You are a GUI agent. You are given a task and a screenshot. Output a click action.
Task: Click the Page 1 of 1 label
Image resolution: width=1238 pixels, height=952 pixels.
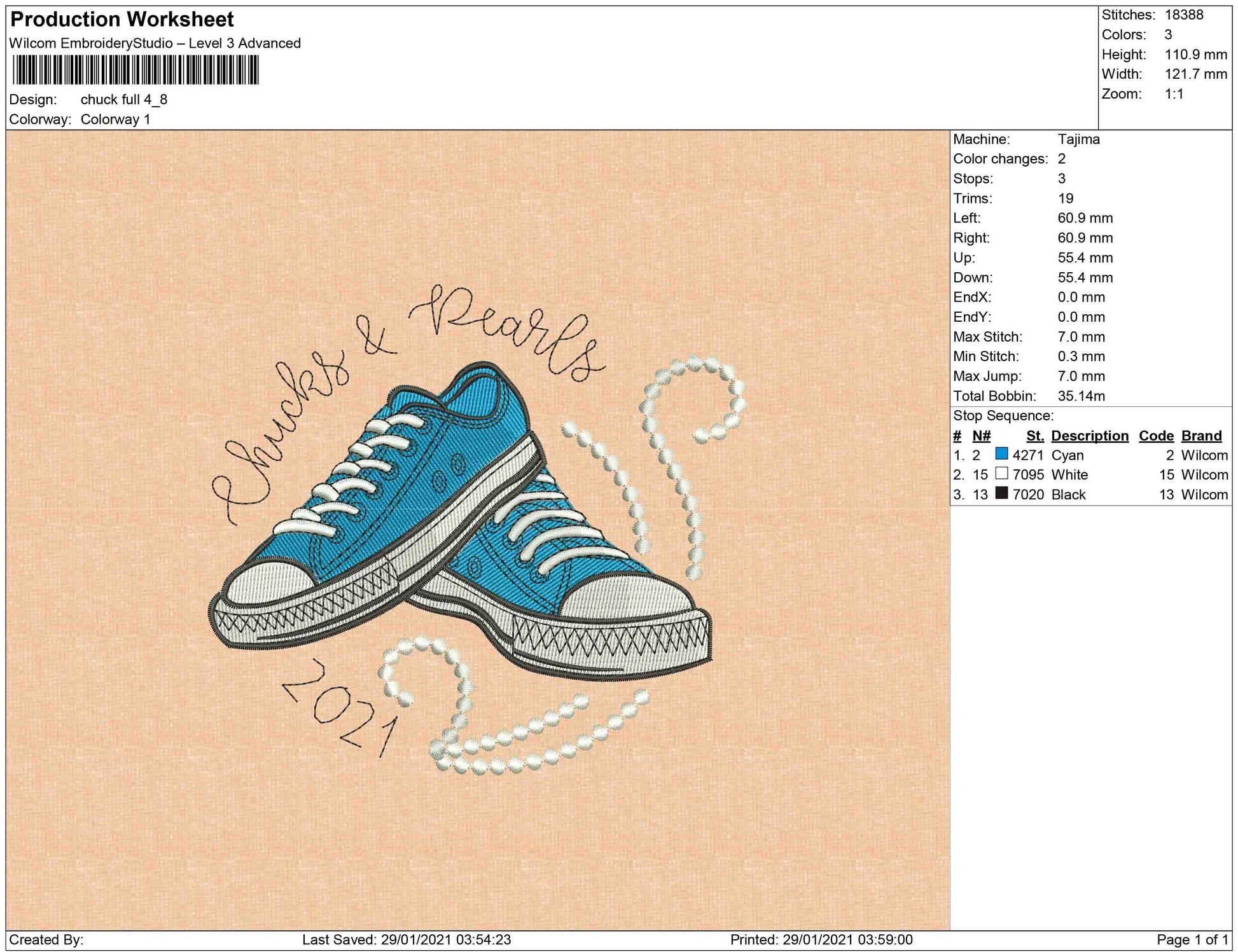[x=1192, y=940]
